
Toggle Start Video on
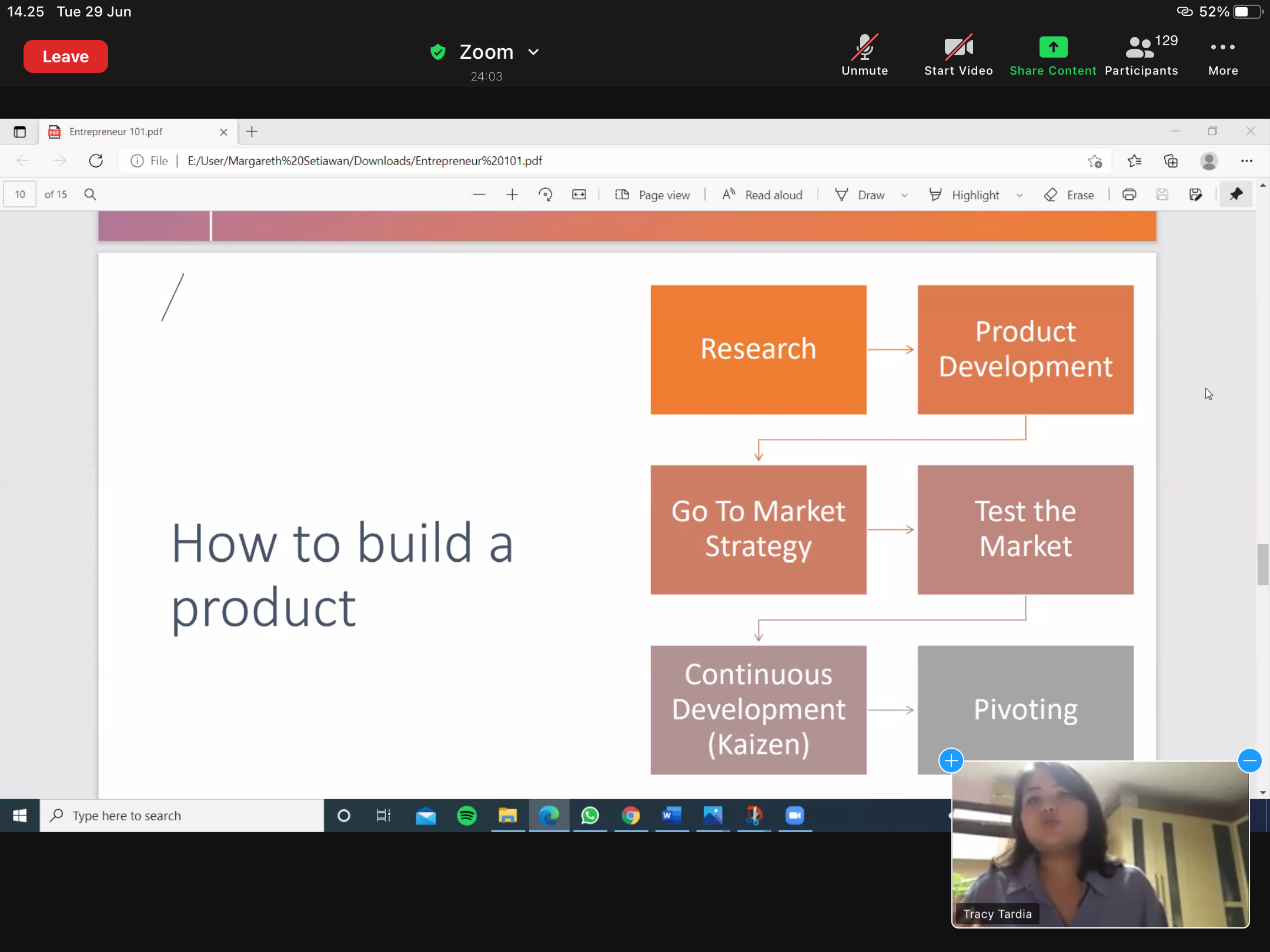[x=958, y=56]
